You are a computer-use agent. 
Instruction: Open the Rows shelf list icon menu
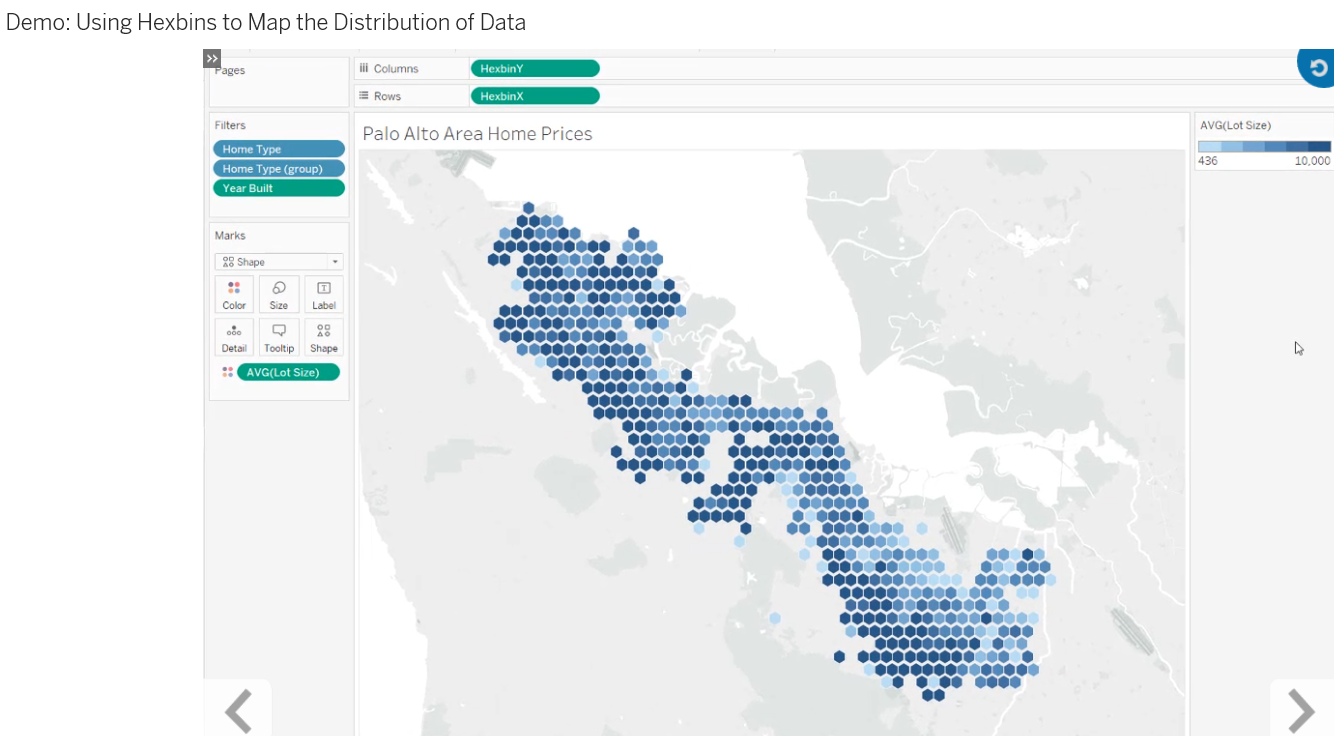(364, 95)
